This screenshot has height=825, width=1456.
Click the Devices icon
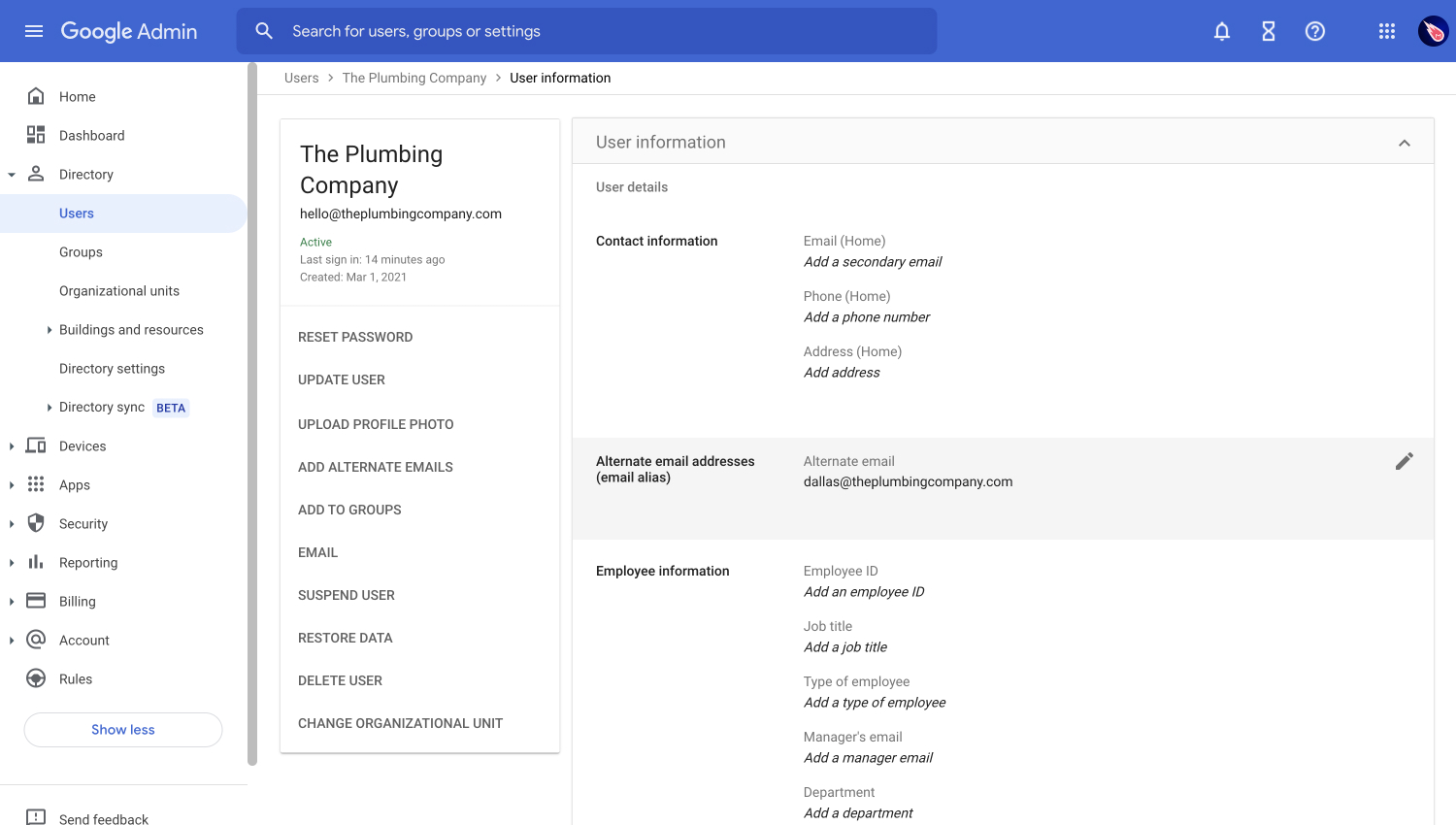tap(36, 445)
